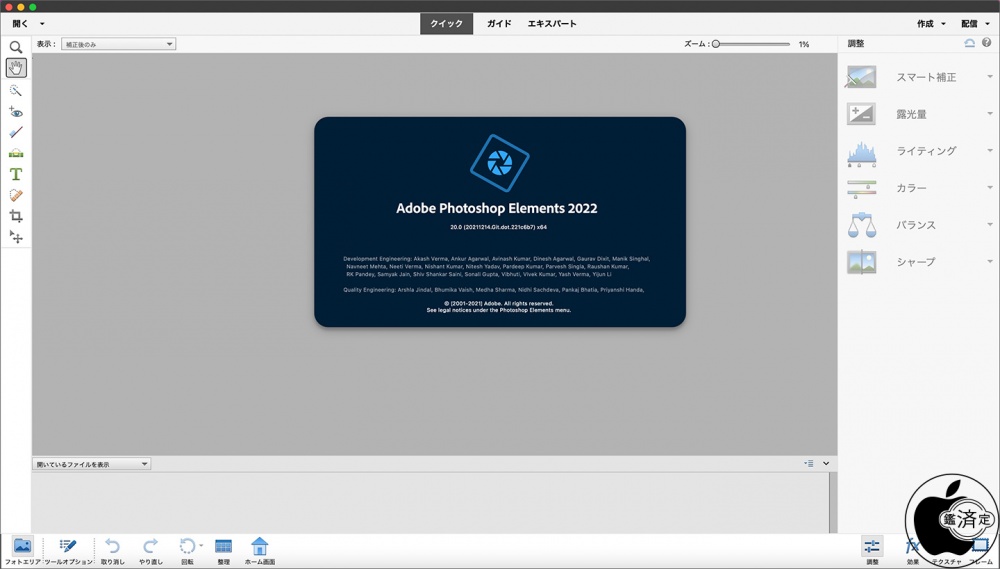Select the Zoom magnifier tool
This screenshot has width=1000, height=569.
click(16, 47)
